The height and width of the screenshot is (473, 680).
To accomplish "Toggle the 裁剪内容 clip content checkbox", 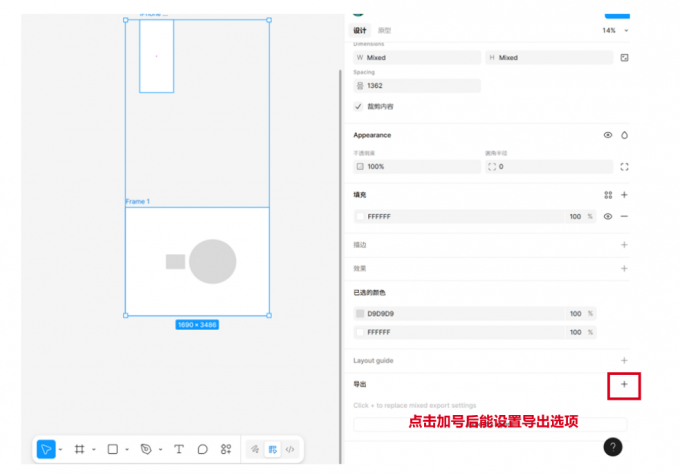I will coord(359,106).
